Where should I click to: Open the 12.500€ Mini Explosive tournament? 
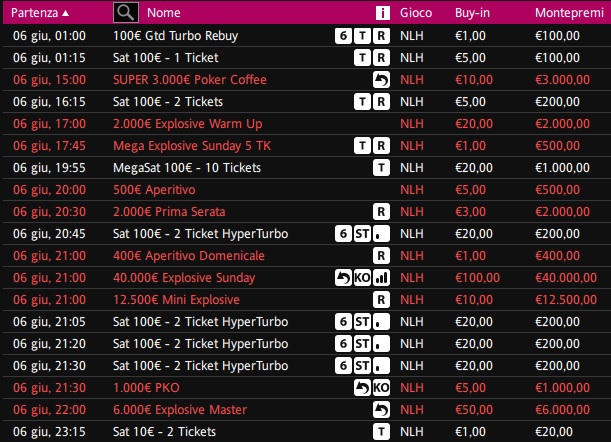(176, 299)
